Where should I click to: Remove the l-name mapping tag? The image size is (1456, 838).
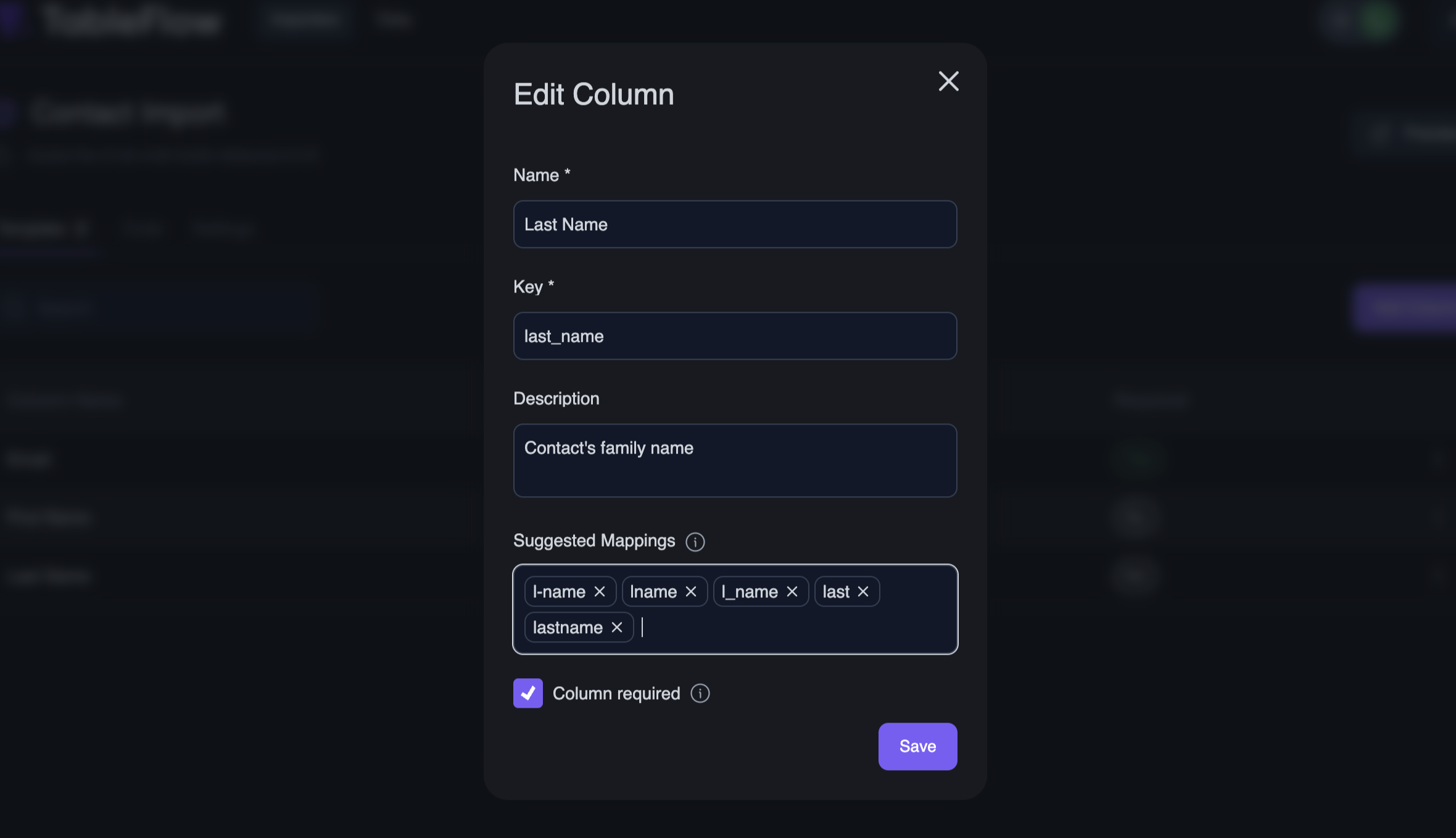pyautogui.click(x=600, y=592)
